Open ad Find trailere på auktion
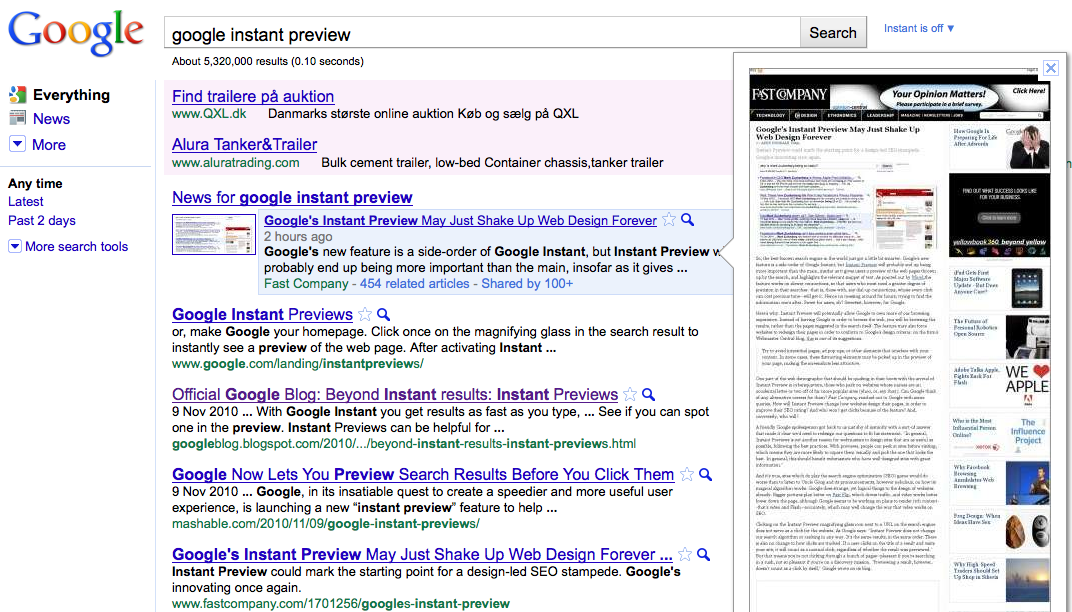Image resolution: width=1072 pixels, height=612 pixels. [253, 96]
